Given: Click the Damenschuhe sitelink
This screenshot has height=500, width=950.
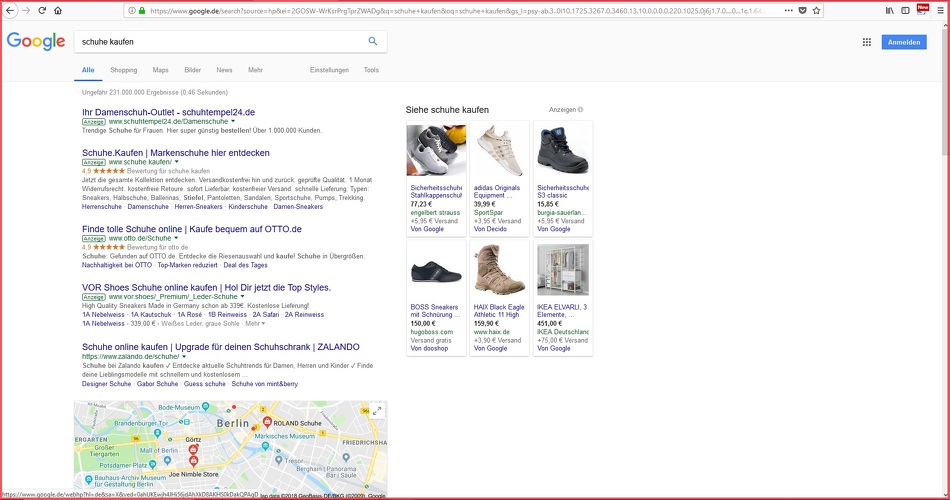Looking at the screenshot, I should point(148,207).
